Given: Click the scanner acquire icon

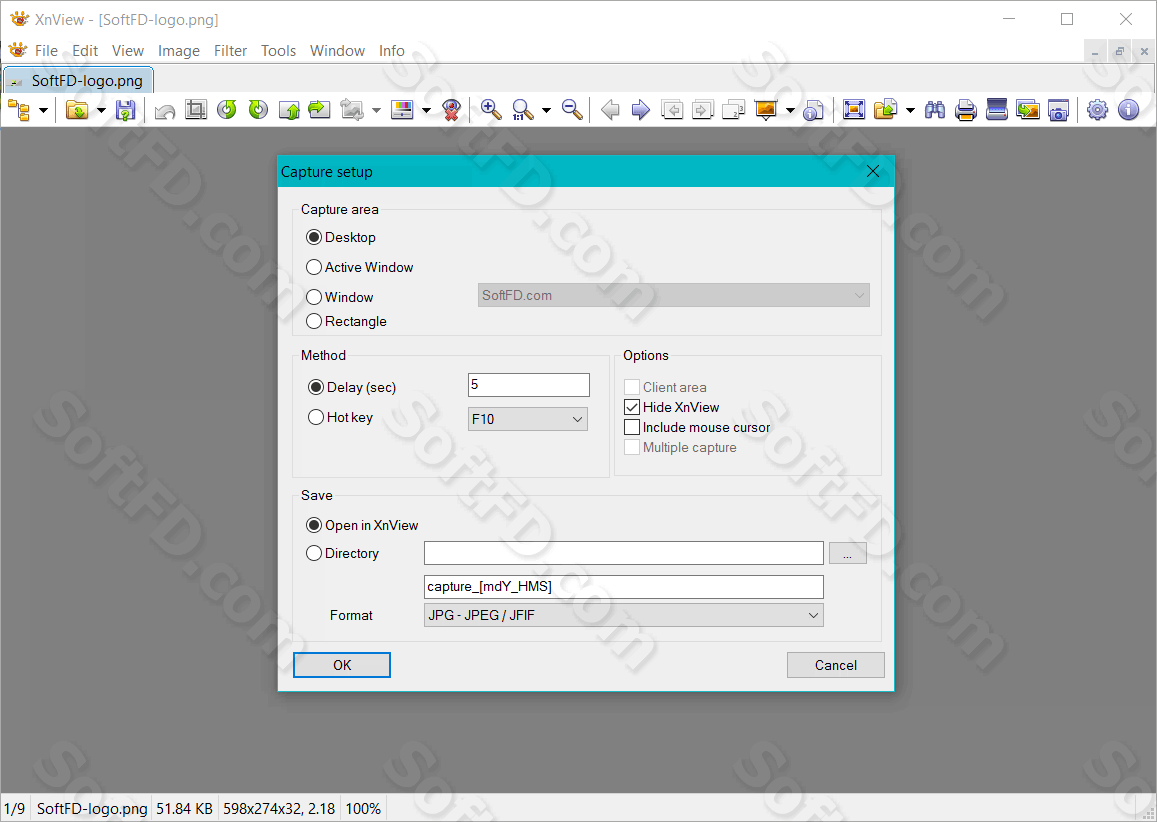Looking at the screenshot, I should pyautogui.click(x=997, y=110).
